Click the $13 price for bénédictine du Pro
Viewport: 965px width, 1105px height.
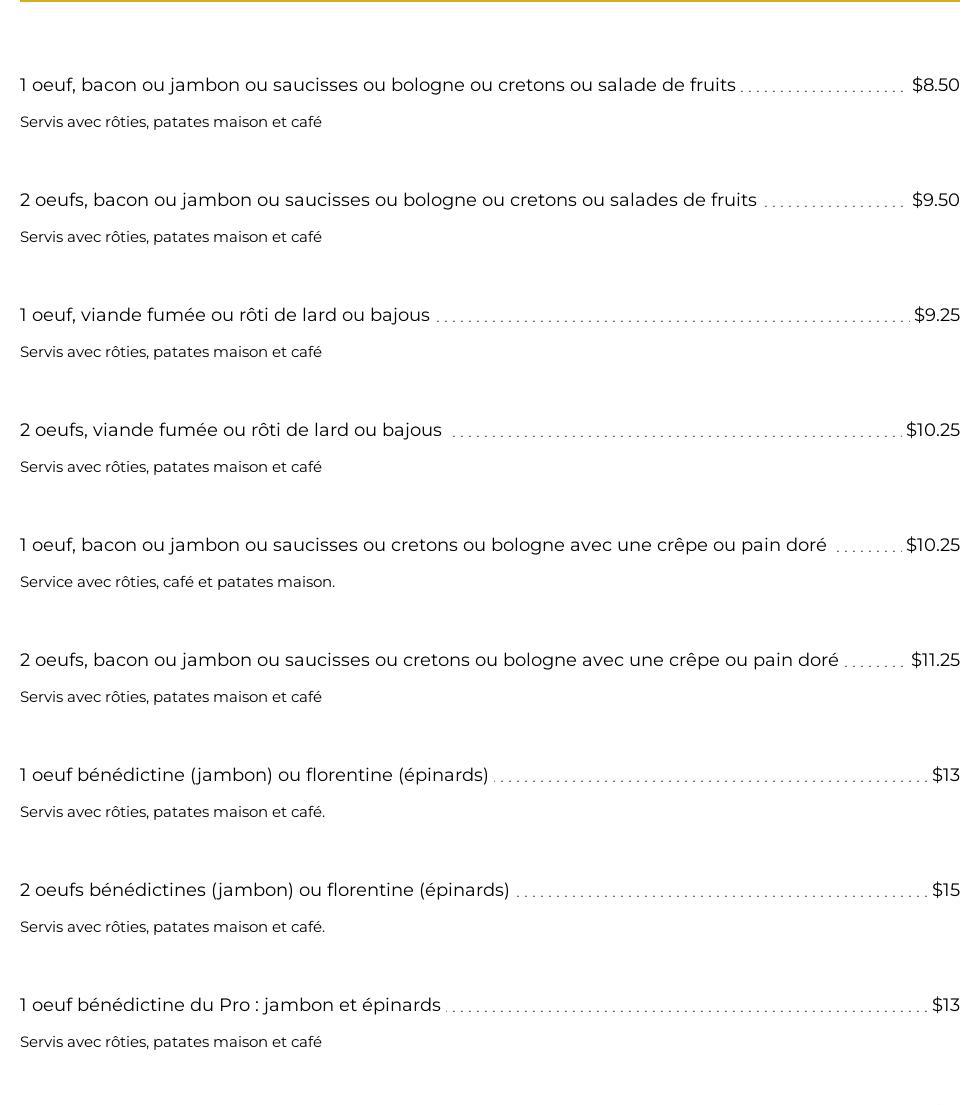[x=945, y=1005]
